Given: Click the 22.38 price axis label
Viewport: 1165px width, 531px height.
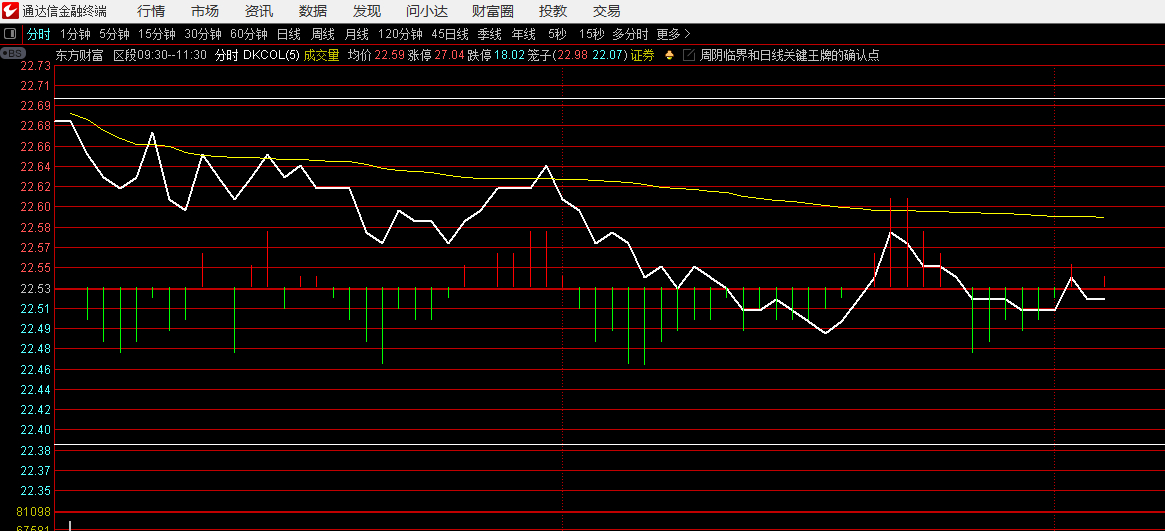Looking at the screenshot, I should coord(36,450).
